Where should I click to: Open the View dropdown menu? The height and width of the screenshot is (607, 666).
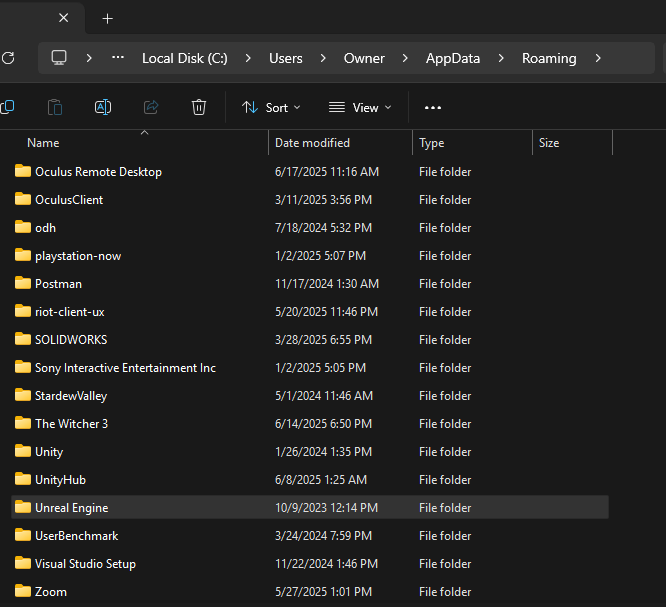coord(360,108)
